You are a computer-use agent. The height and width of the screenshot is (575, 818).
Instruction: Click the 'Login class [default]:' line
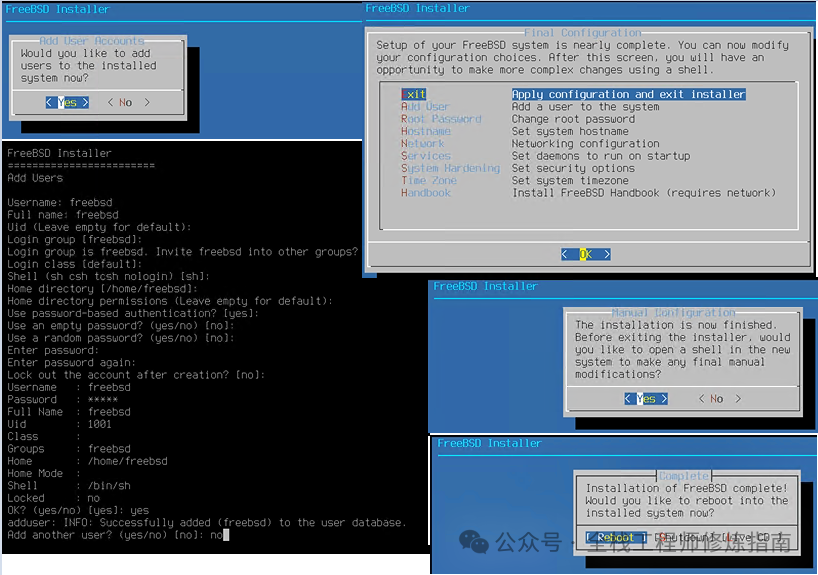(75, 264)
